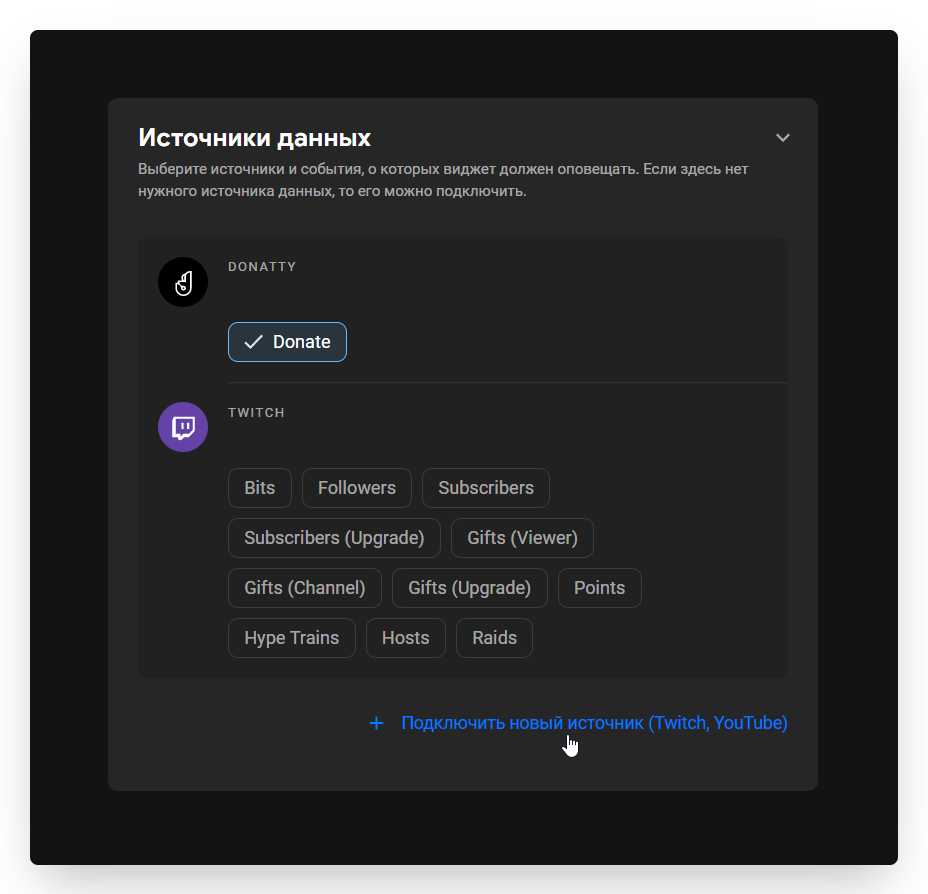Screen dimensions: 928x894
Task: Click the Источники данных heading
Action: (x=254, y=138)
